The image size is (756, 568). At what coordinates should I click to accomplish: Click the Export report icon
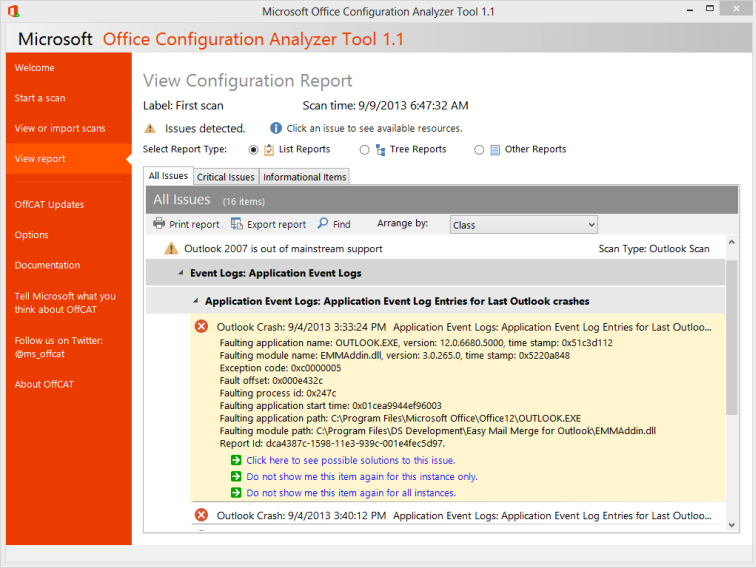click(x=237, y=224)
